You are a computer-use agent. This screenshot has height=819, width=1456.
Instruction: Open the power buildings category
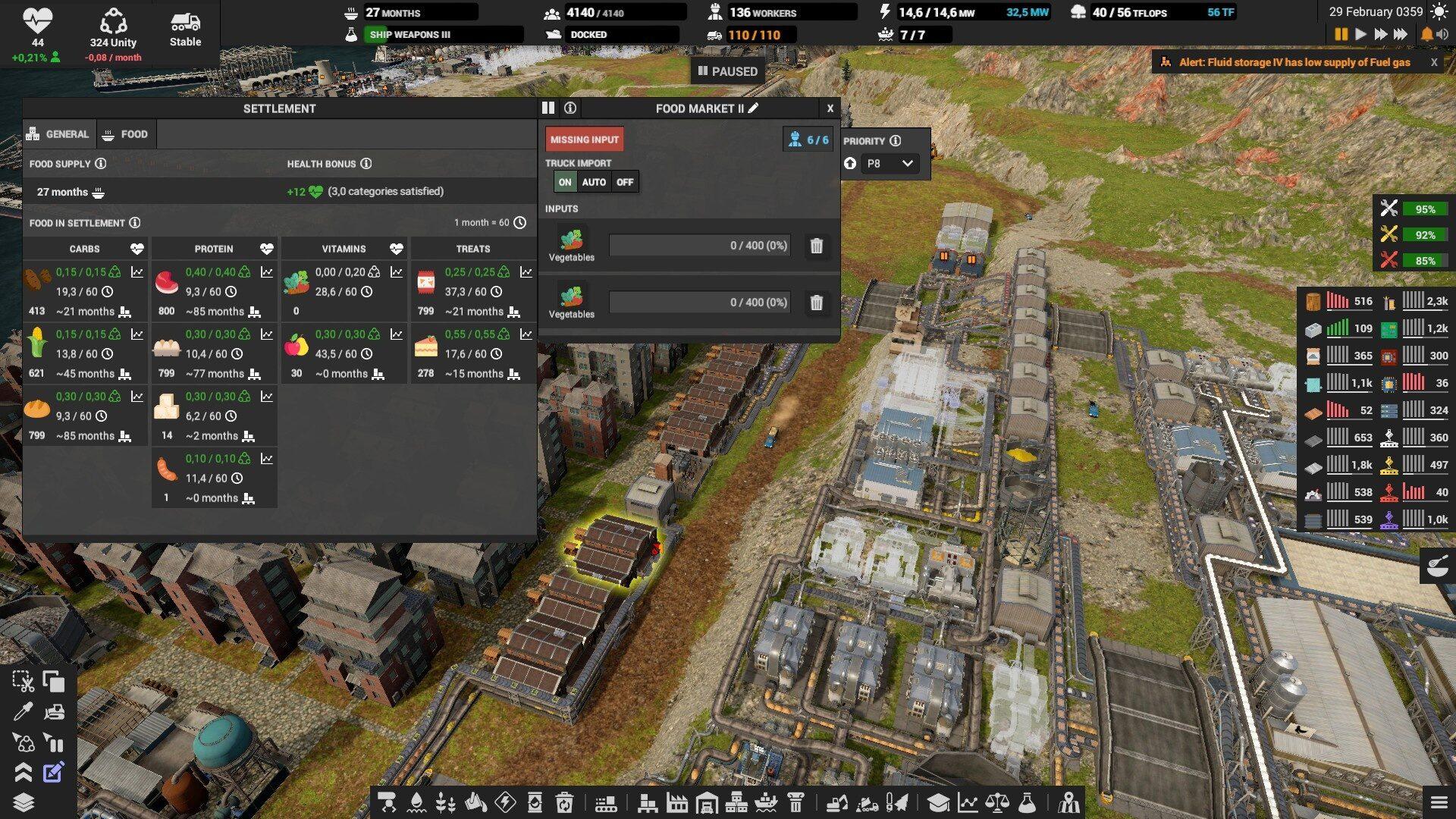point(505,802)
